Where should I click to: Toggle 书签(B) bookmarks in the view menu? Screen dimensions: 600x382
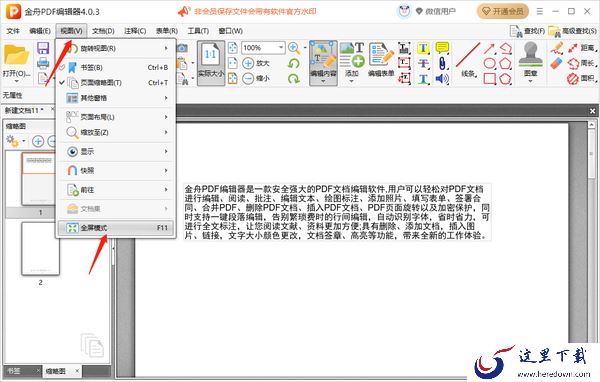click(x=116, y=67)
